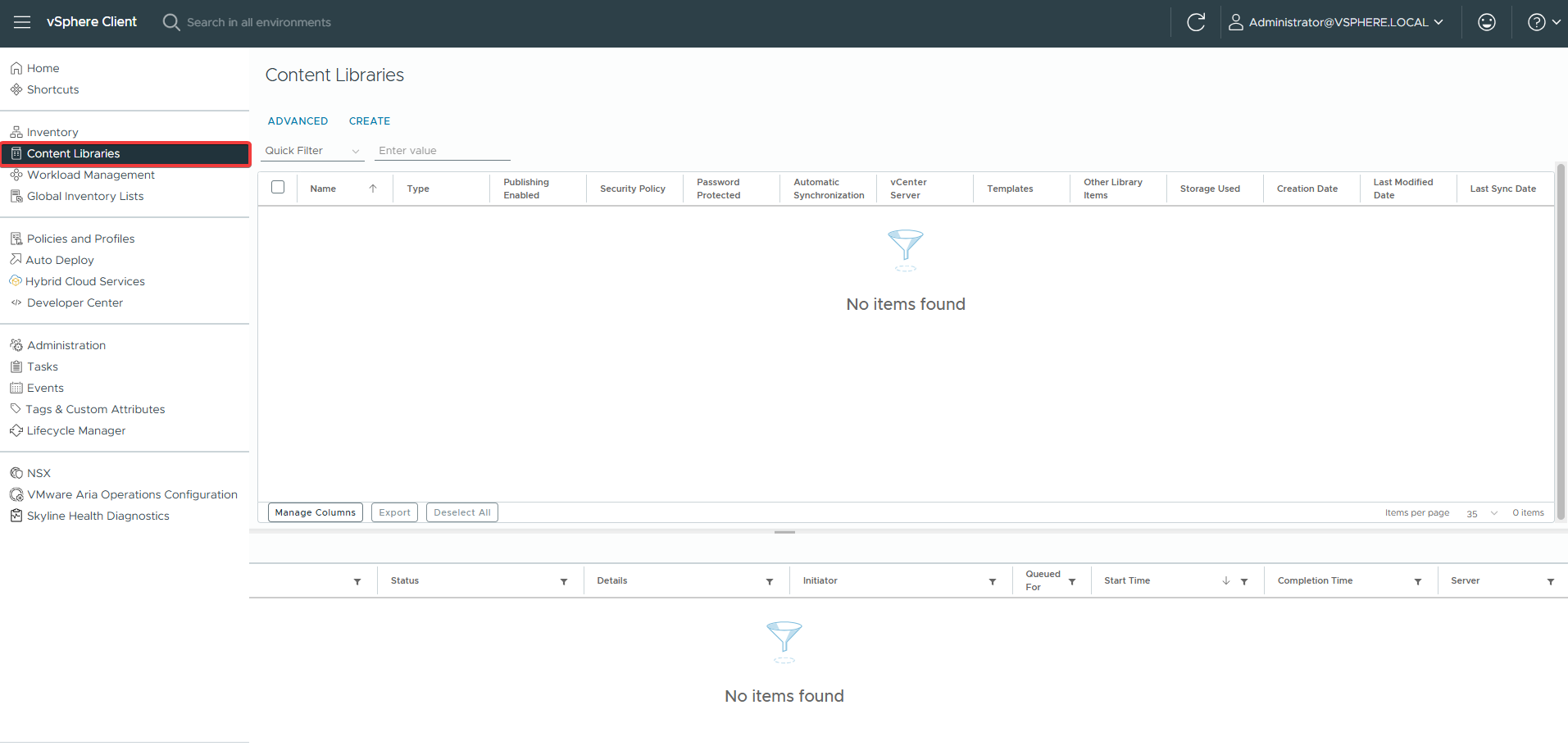Click the ADVANCED link
Image resolution: width=1568 pixels, height=746 pixels.
click(298, 121)
